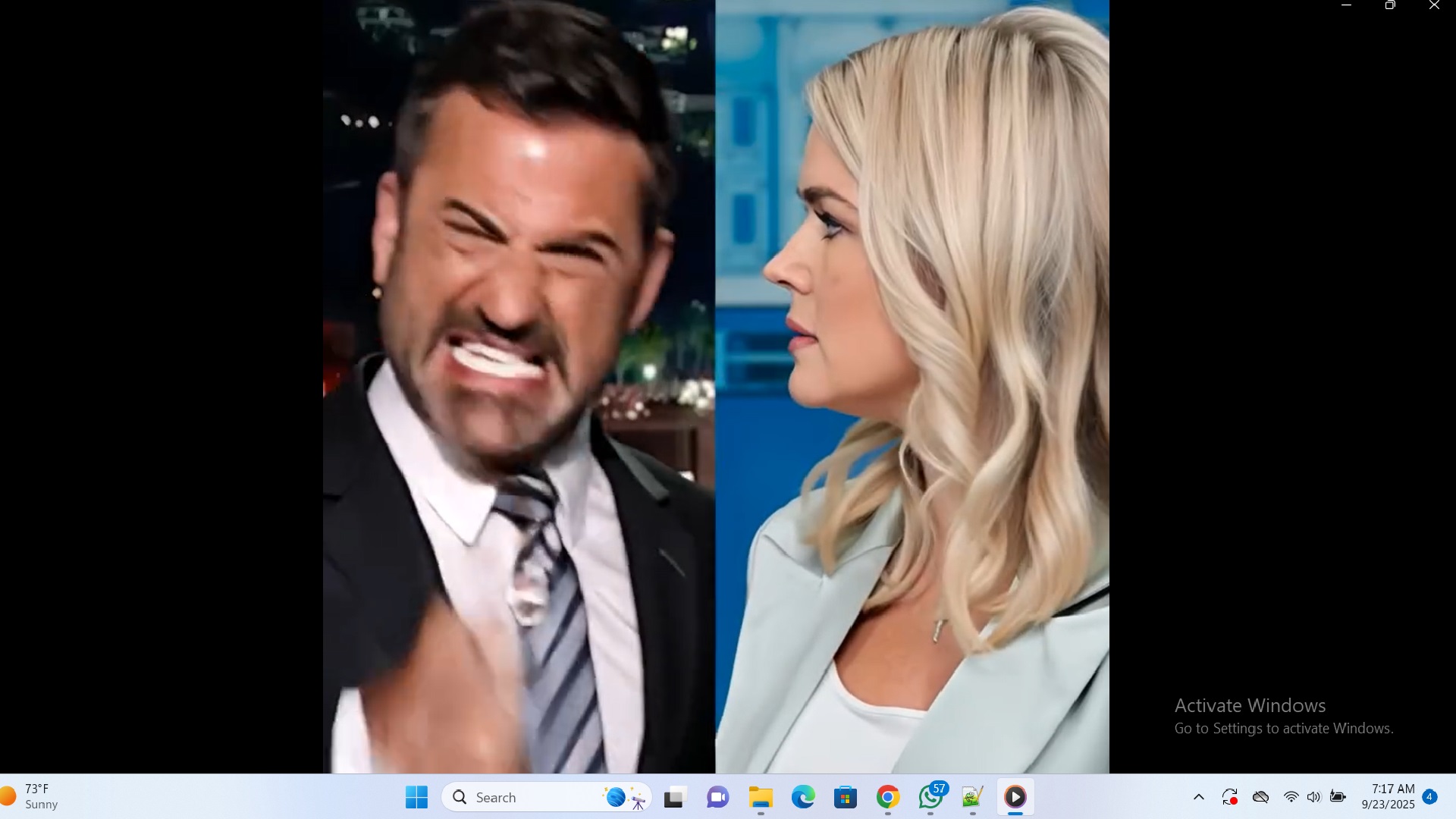Open the sync status tray icon

click(1230, 797)
